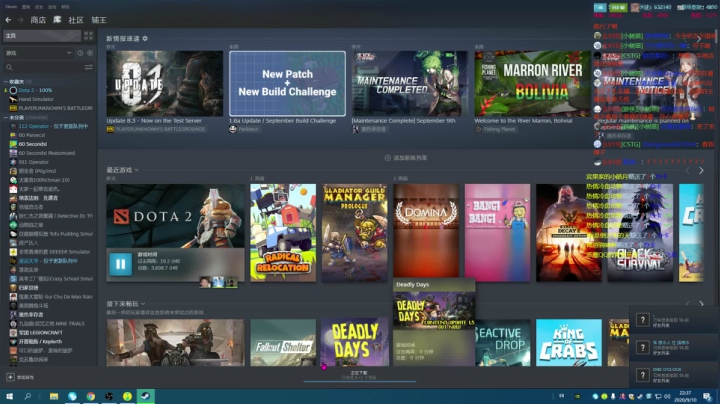
Task: Open the 游戏 category filter dropdown
Action: tap(39, 53)
